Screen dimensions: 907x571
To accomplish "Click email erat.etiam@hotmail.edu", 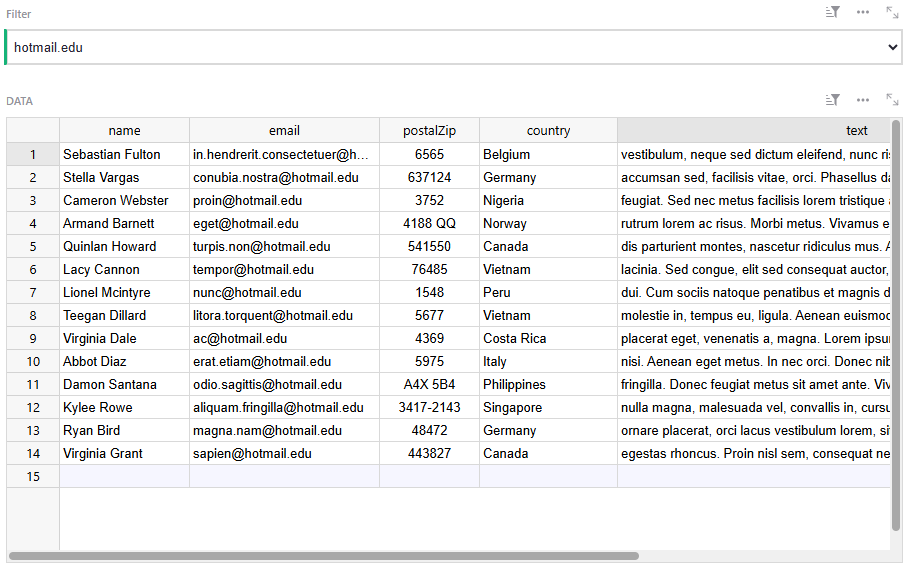I will pyautogui.click(x=284, y=362).
